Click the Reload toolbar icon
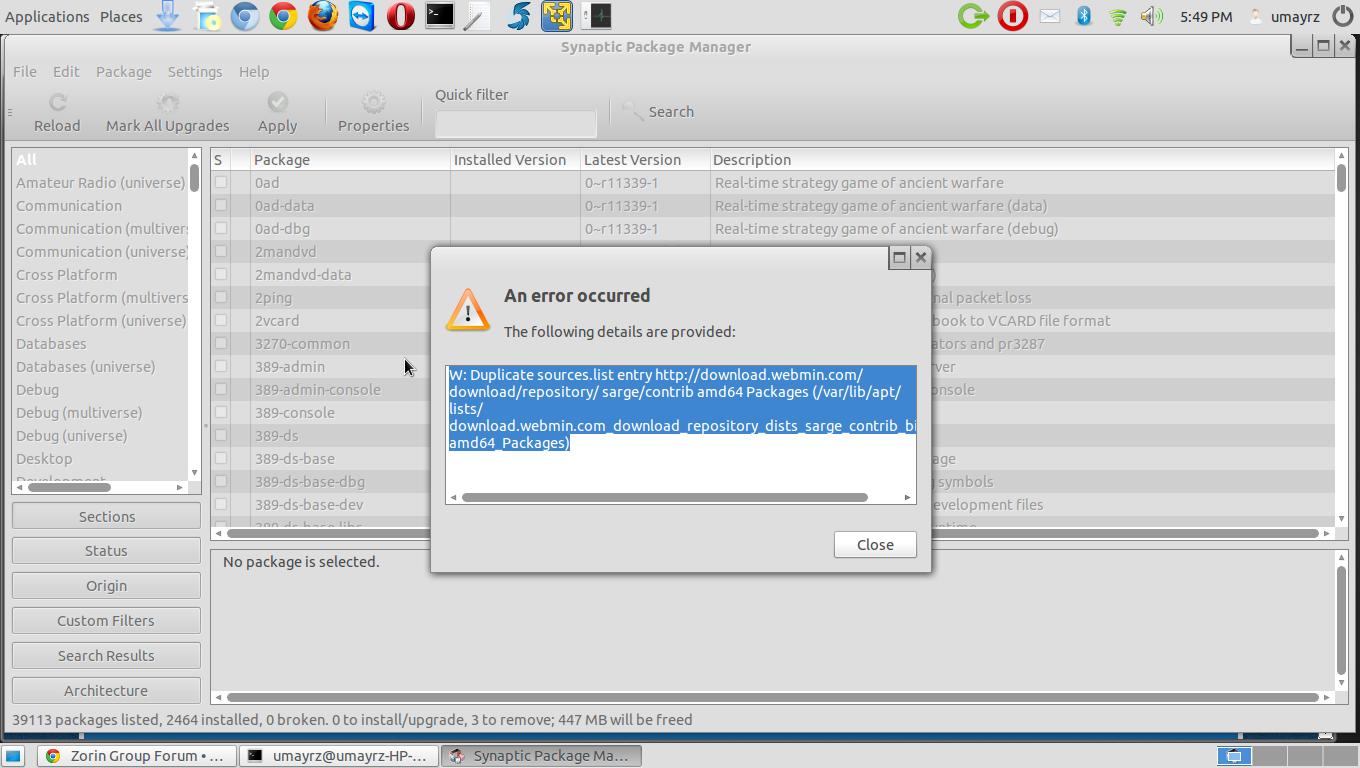Screen dimensions: 1360x768 pos(57,103)
